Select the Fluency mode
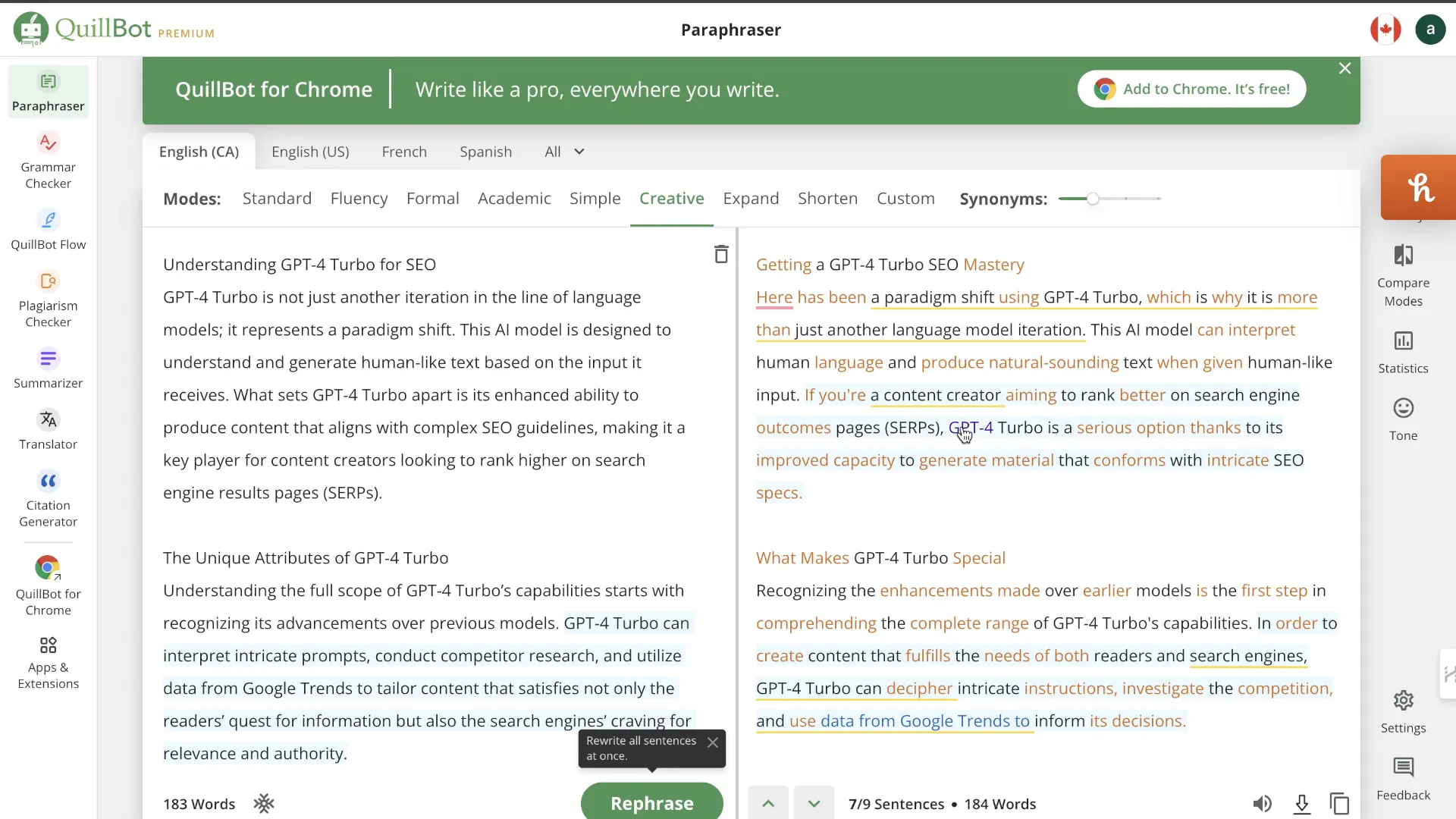The width and height of the screenshot is (1456, 819). click(359, 199)
